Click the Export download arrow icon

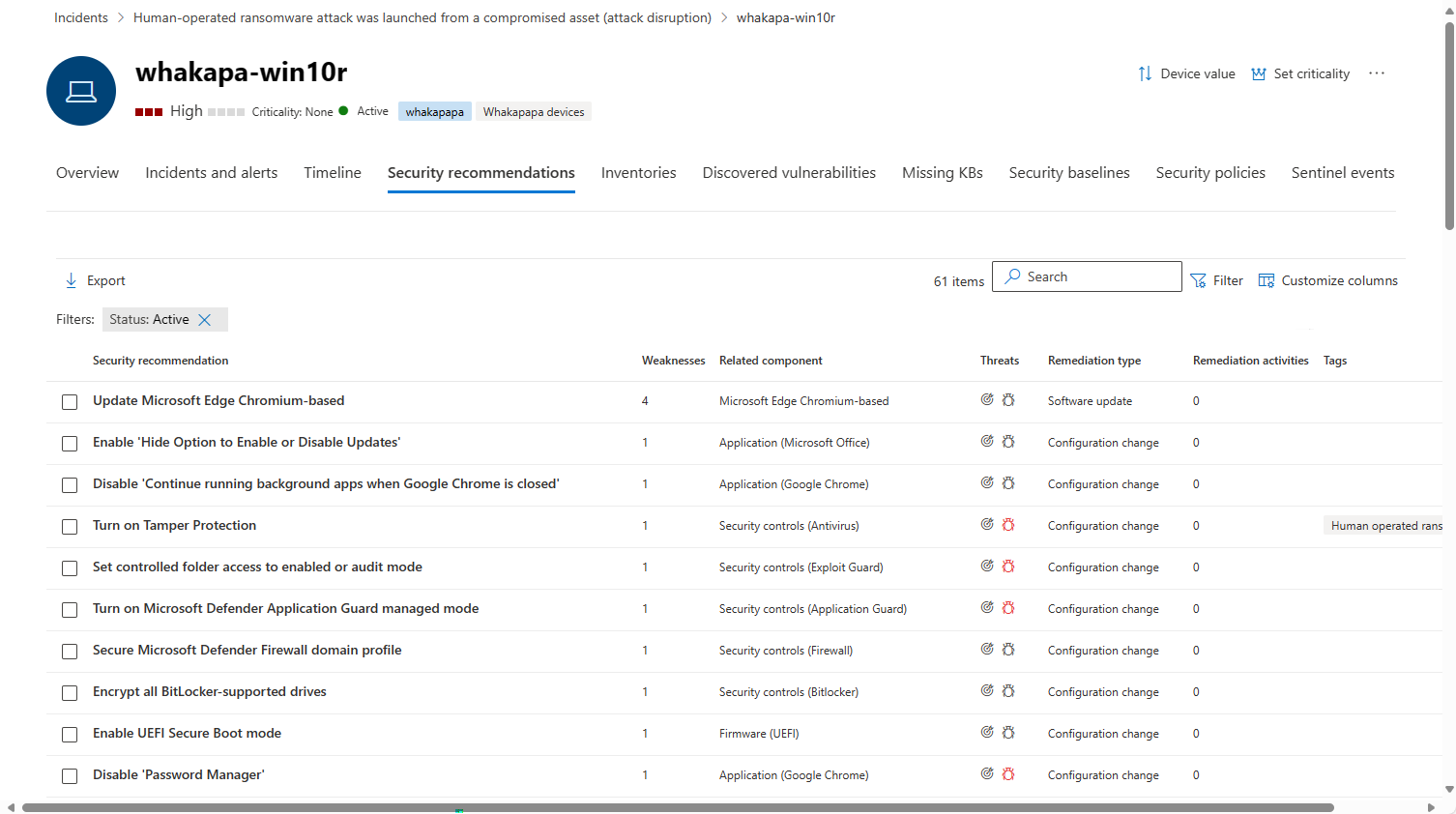pyautogui.click(x=71, y=280)
